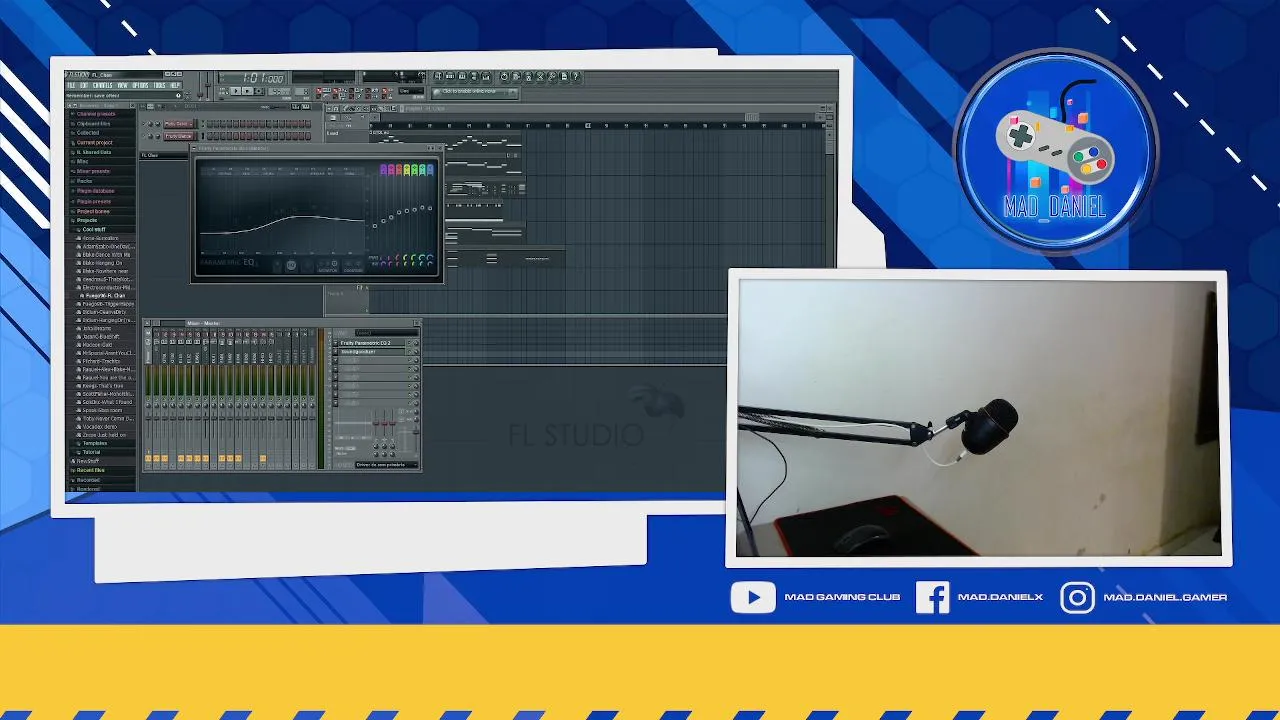Click the transport Stop button
The height and width of the screenshot is (720, 1280).
[247, 91]
